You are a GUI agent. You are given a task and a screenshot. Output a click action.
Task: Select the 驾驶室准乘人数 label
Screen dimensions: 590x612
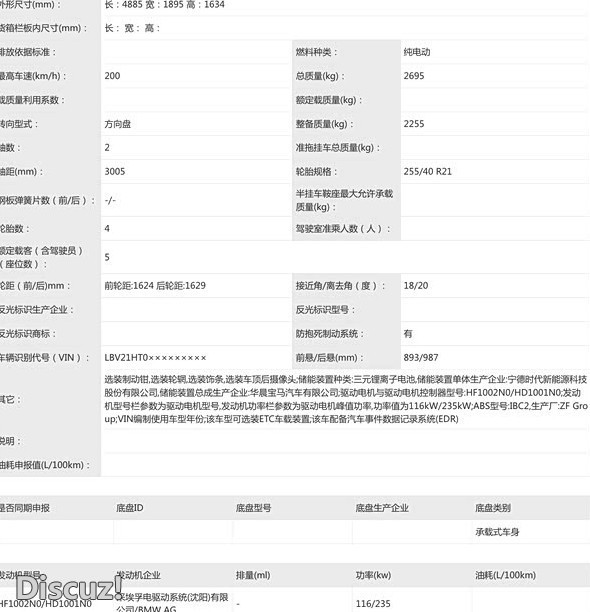343,229
